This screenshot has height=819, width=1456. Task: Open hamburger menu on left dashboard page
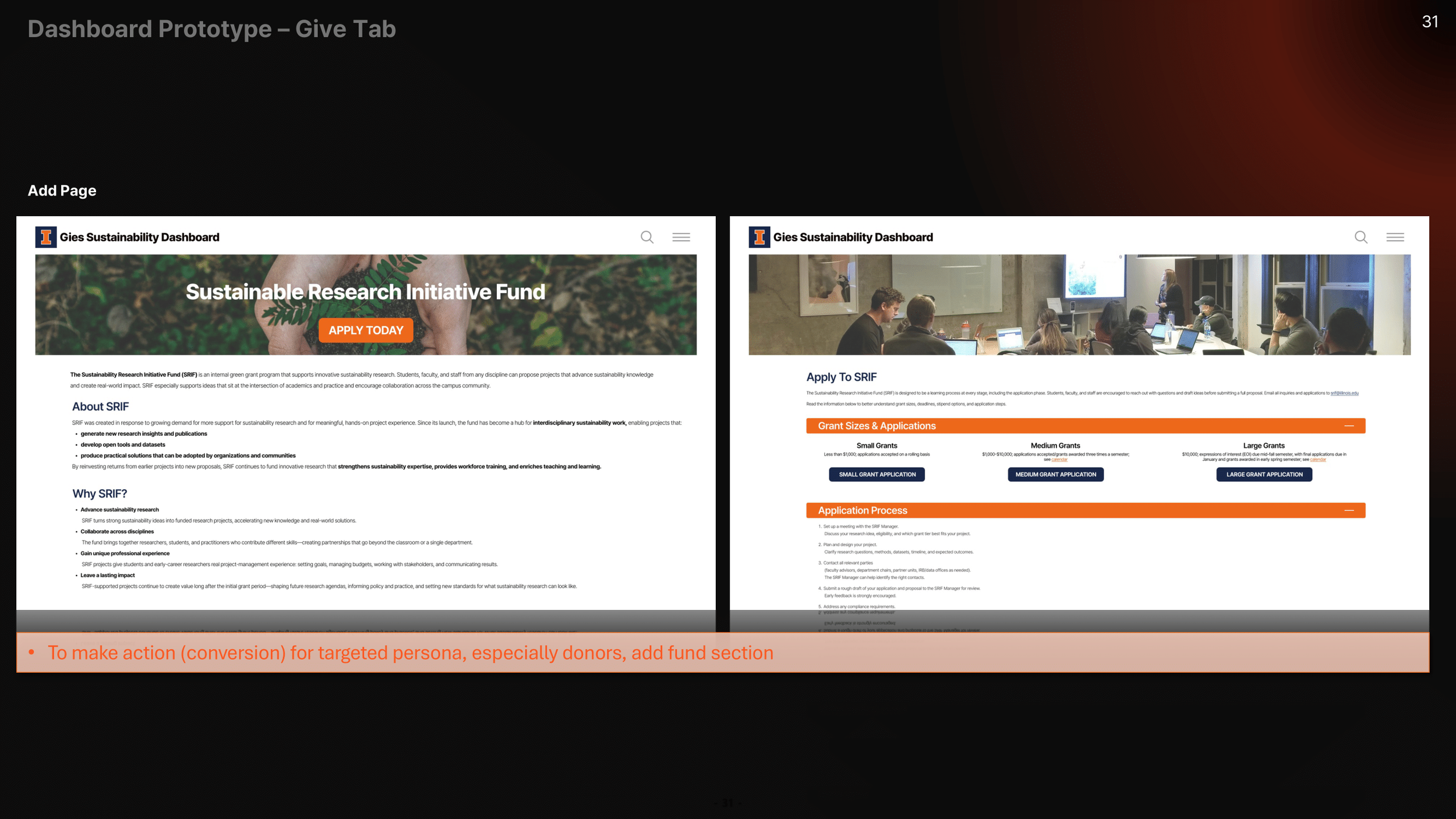pos(681,237)
